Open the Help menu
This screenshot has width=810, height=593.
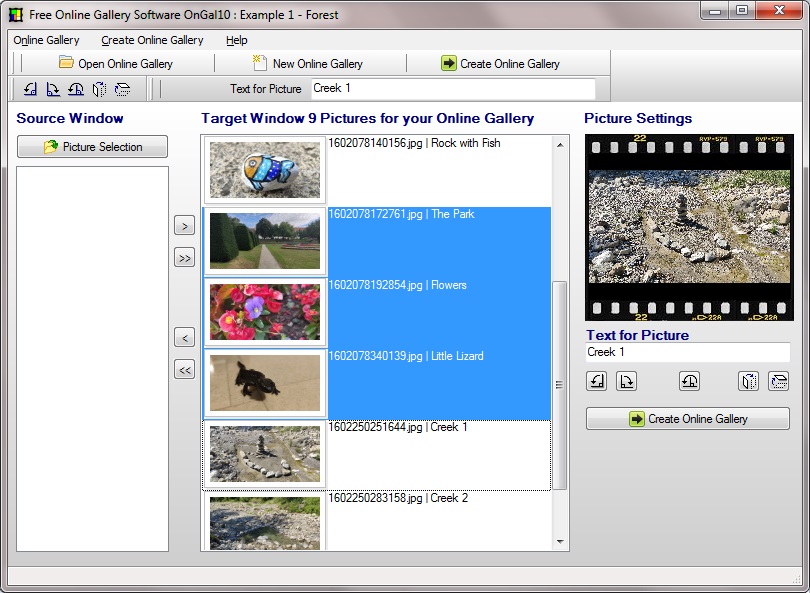(x=237, y=40)
